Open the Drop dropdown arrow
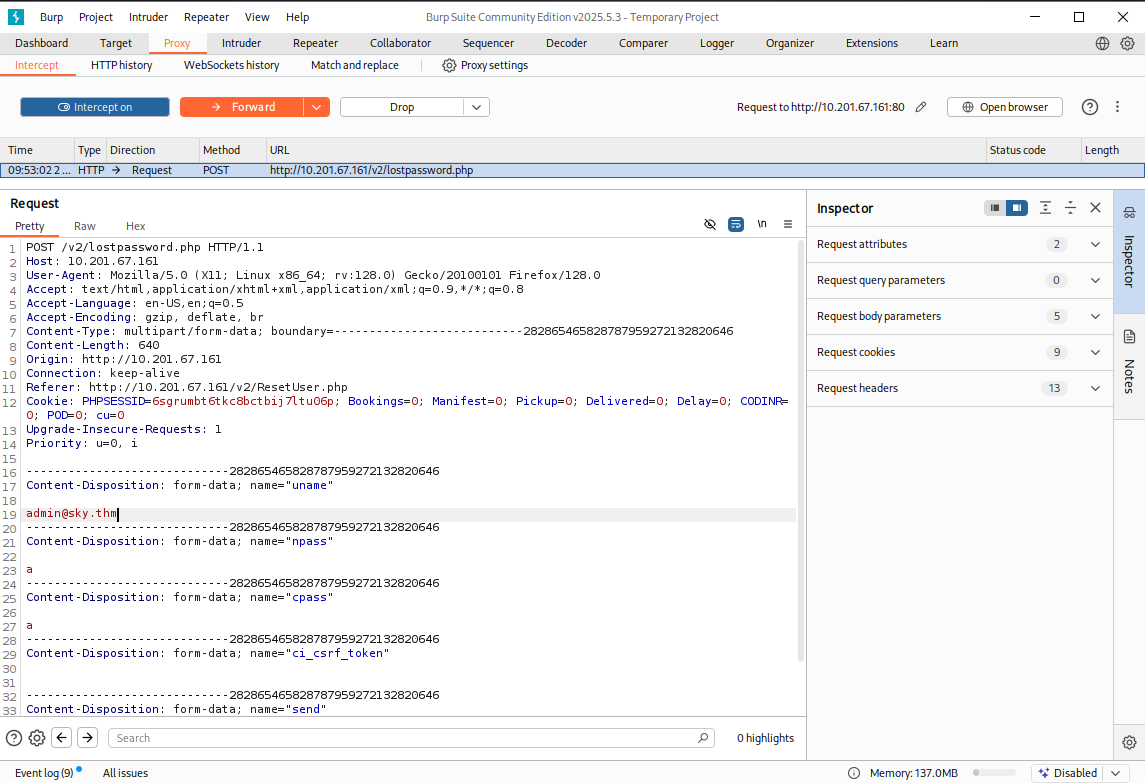 476,107
